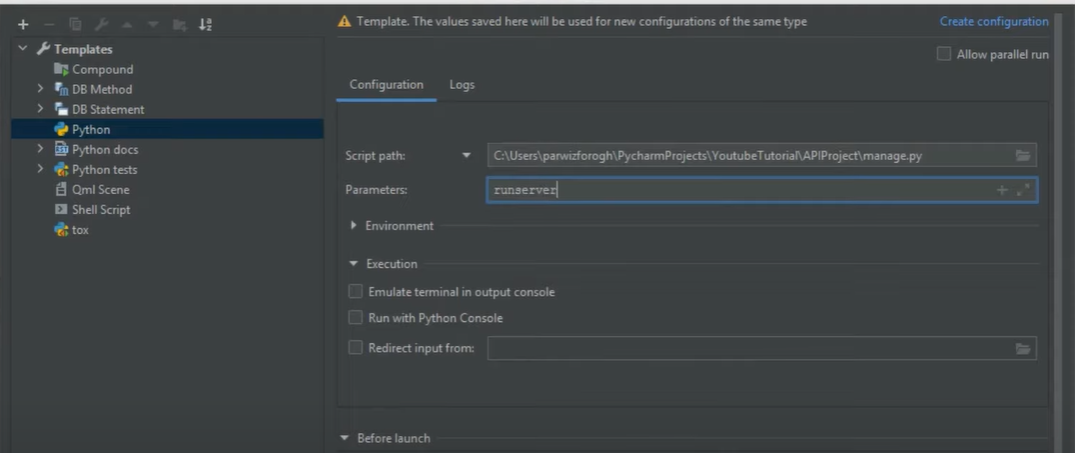
Task: Select the DB Statement template
Action: 108,109
